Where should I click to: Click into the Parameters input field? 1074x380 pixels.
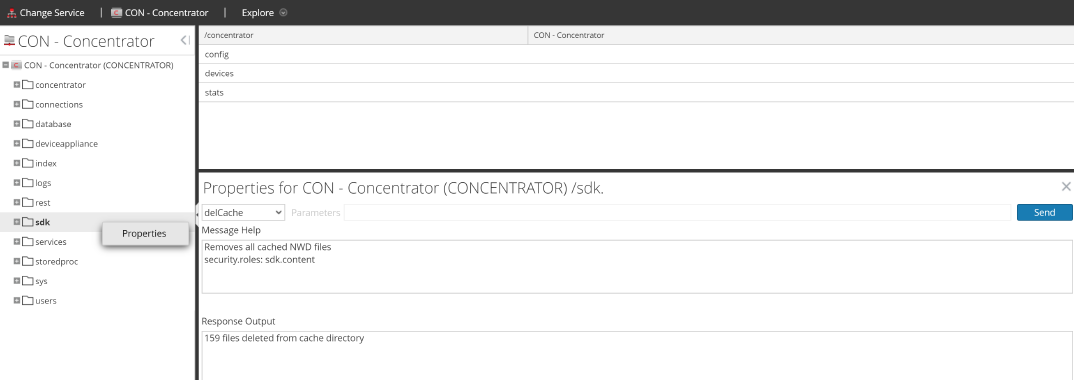pos(677,212)
